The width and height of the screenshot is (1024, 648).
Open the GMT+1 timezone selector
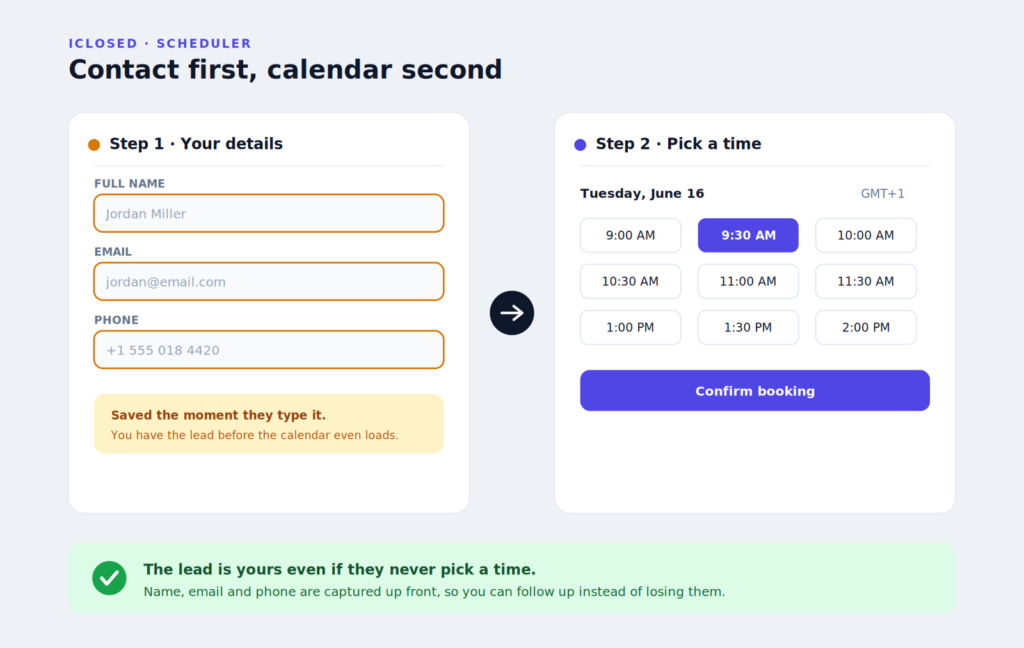pyautogui.click(x=882, y=193)
